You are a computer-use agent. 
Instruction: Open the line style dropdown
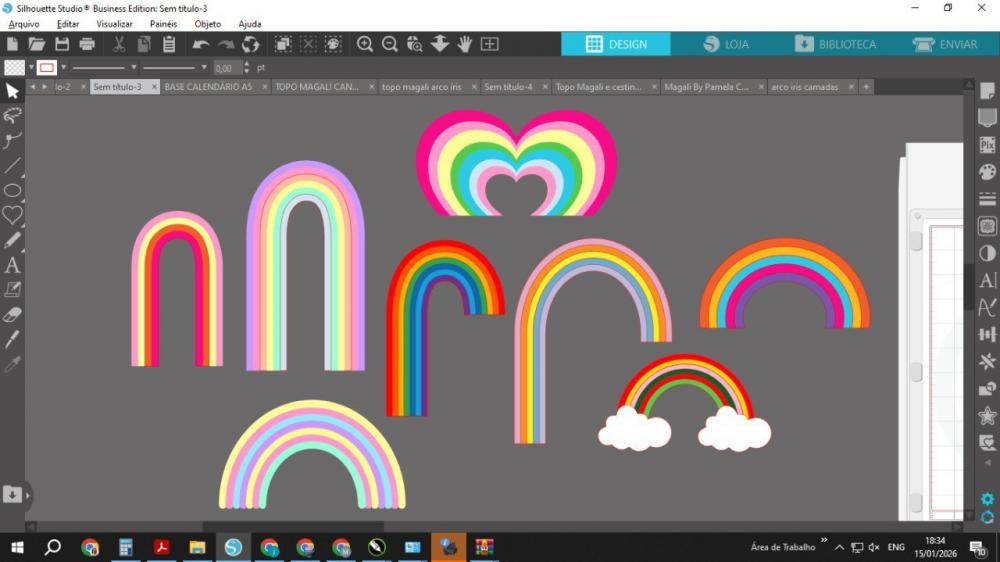pos(134,68)
